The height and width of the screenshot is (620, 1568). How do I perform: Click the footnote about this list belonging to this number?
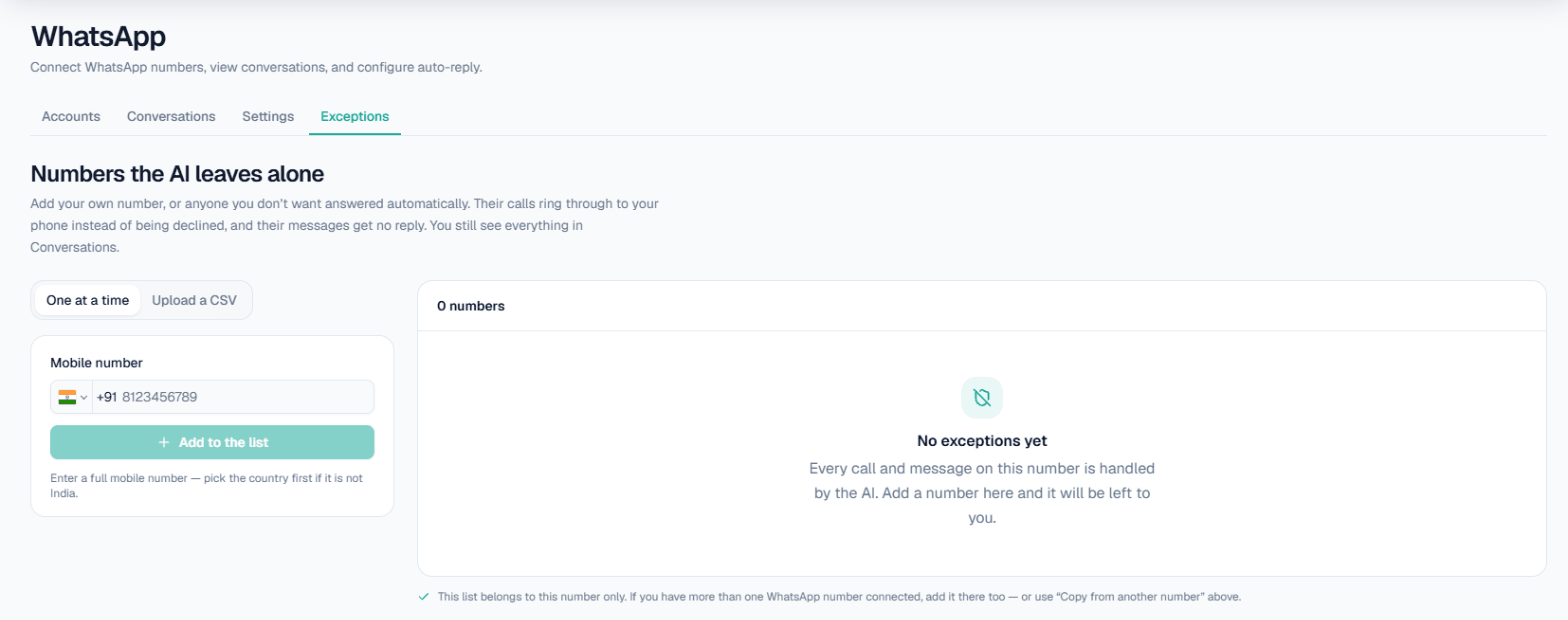[839, 597]
